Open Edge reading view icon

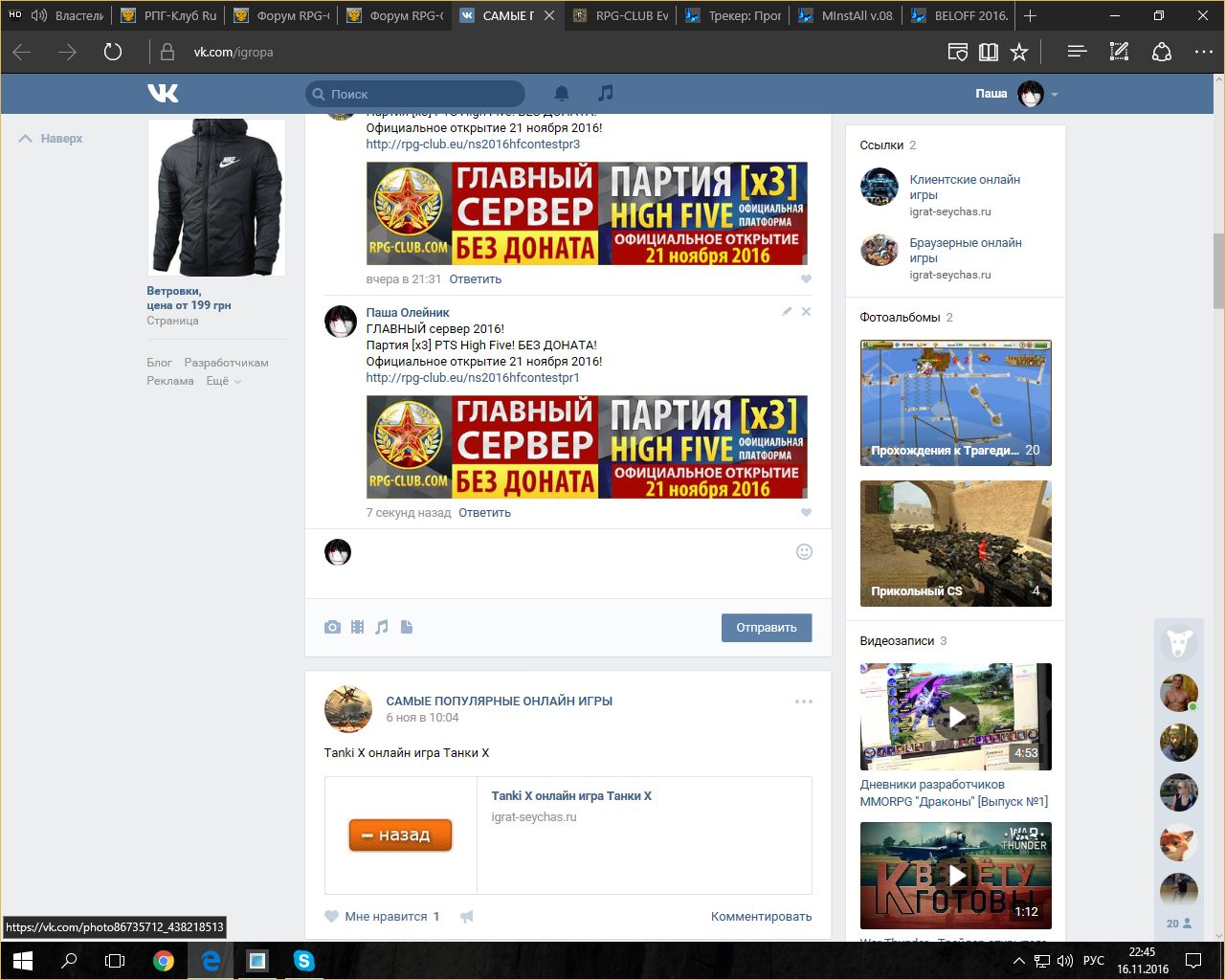click(x=957, y=52)
